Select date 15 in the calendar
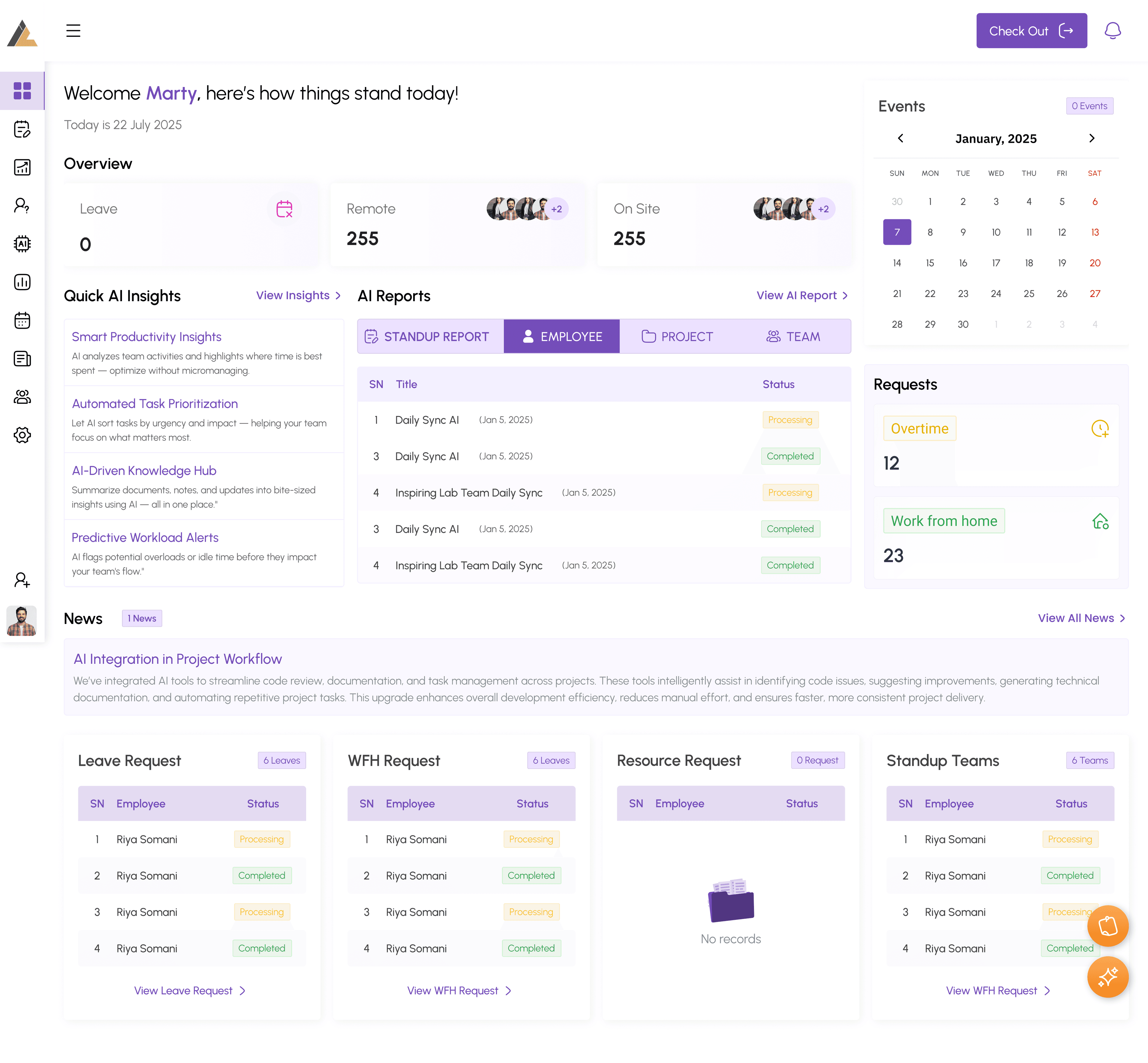The height and width of the screenshot is (1063, 1148). click(930, 263)
